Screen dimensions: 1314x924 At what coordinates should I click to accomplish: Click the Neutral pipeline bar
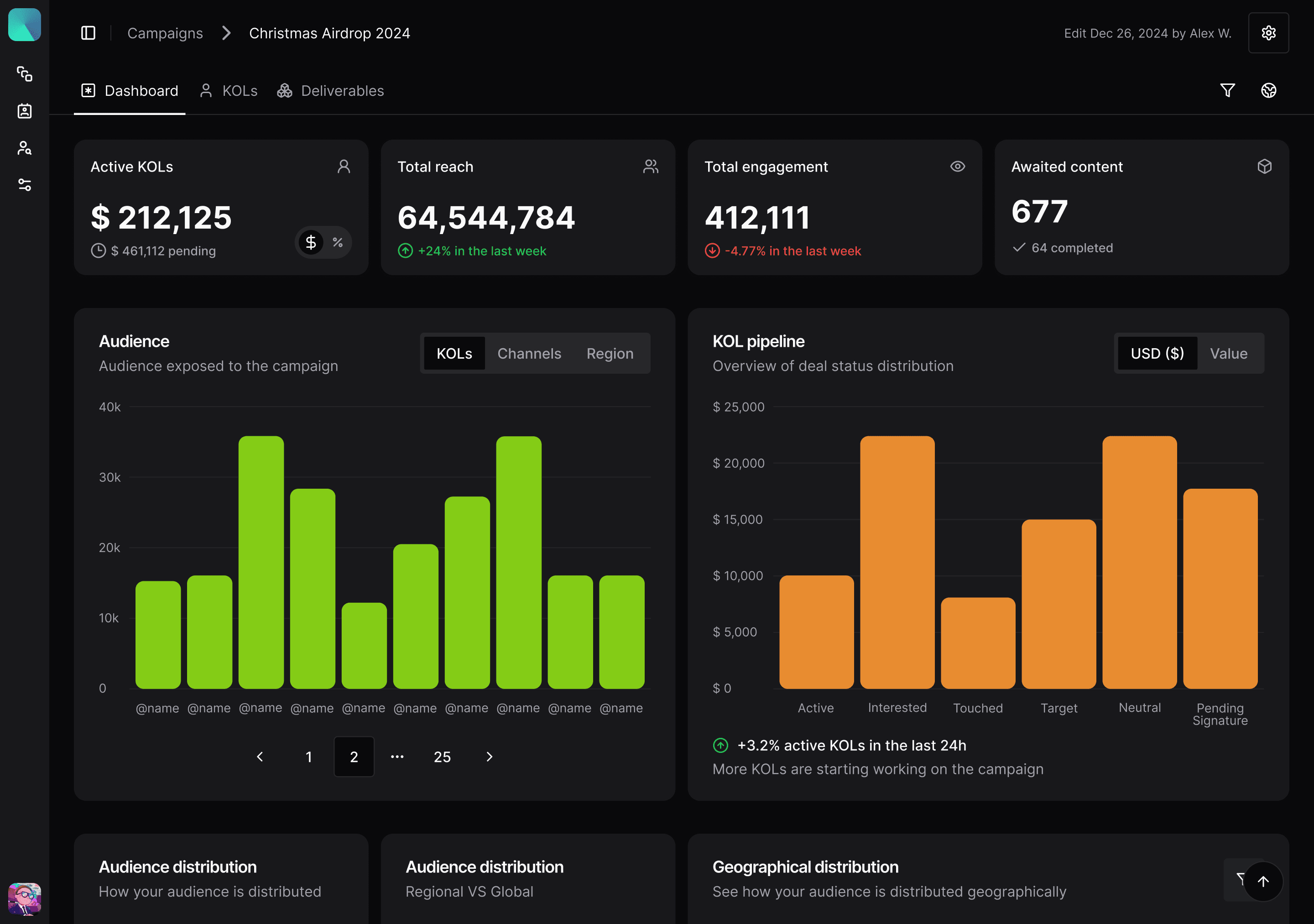[x=1139, y=562]
